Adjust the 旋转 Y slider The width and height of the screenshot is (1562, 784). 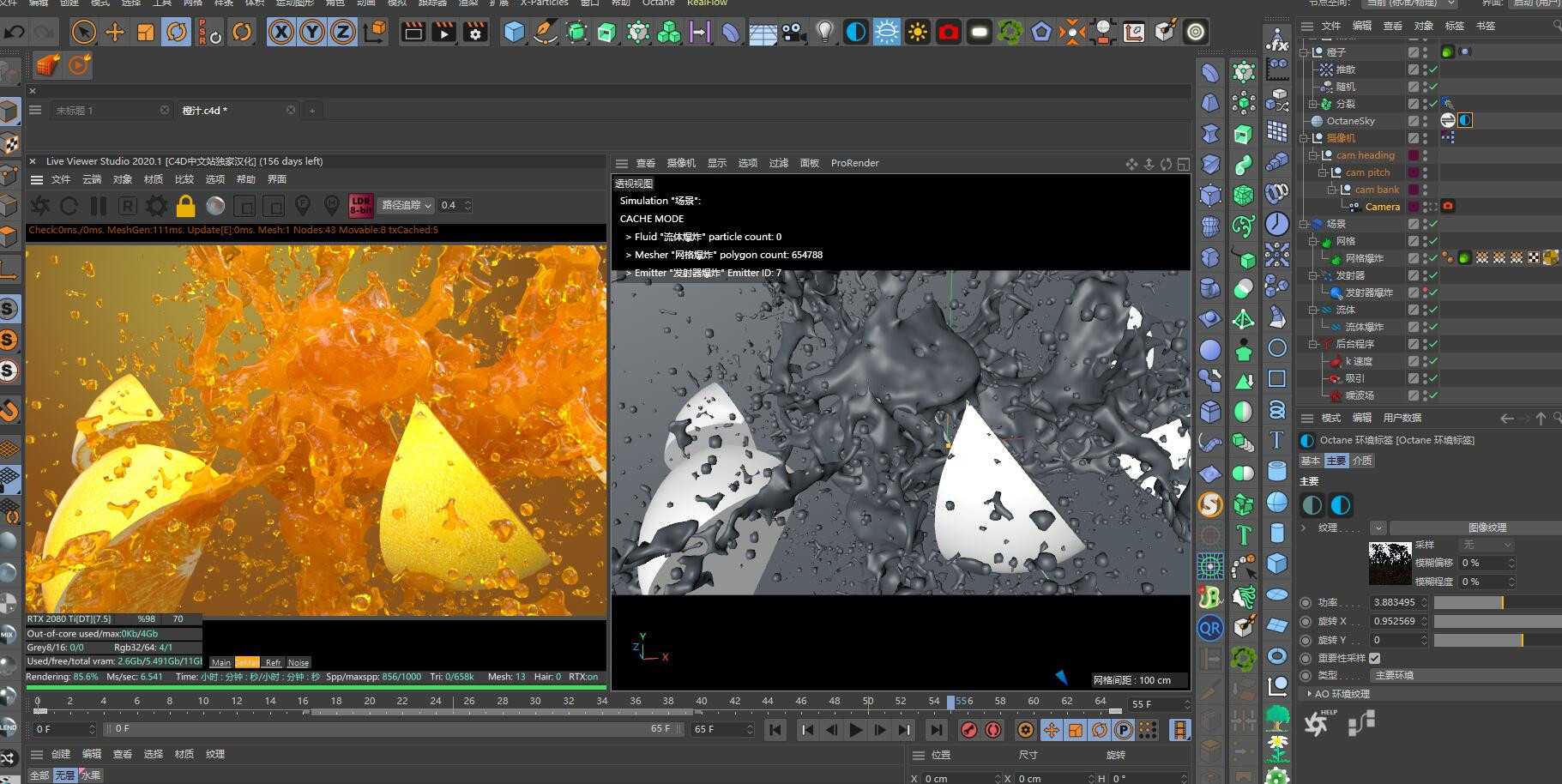pos(1498,641)
